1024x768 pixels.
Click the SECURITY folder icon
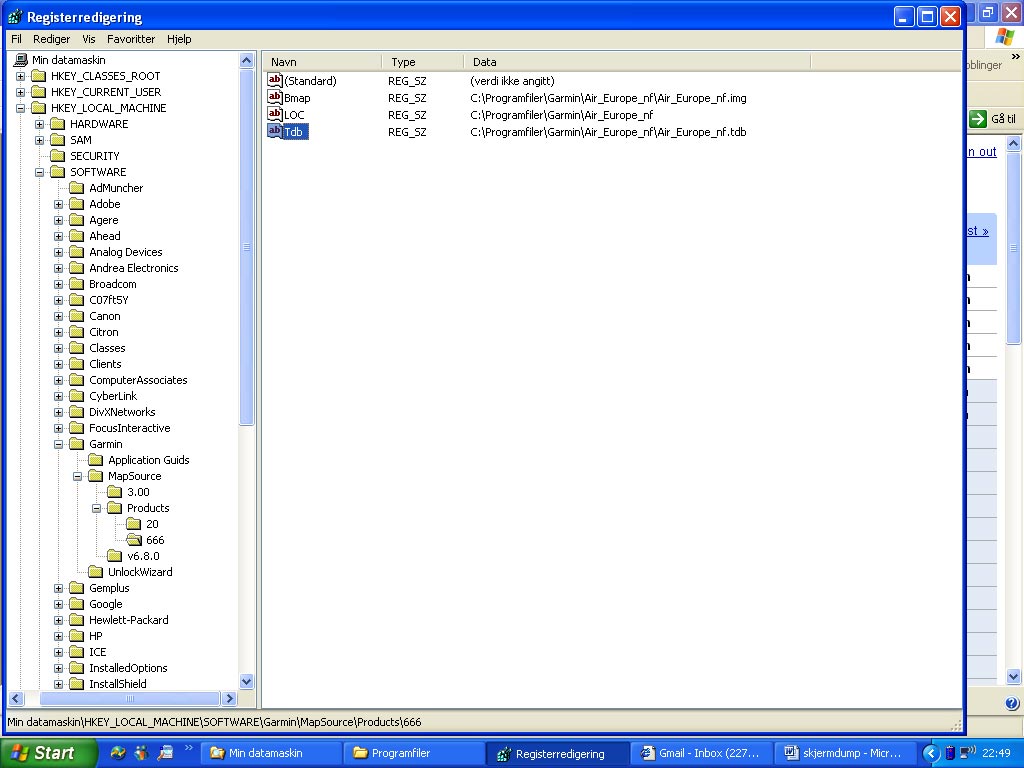pos(58,156)
